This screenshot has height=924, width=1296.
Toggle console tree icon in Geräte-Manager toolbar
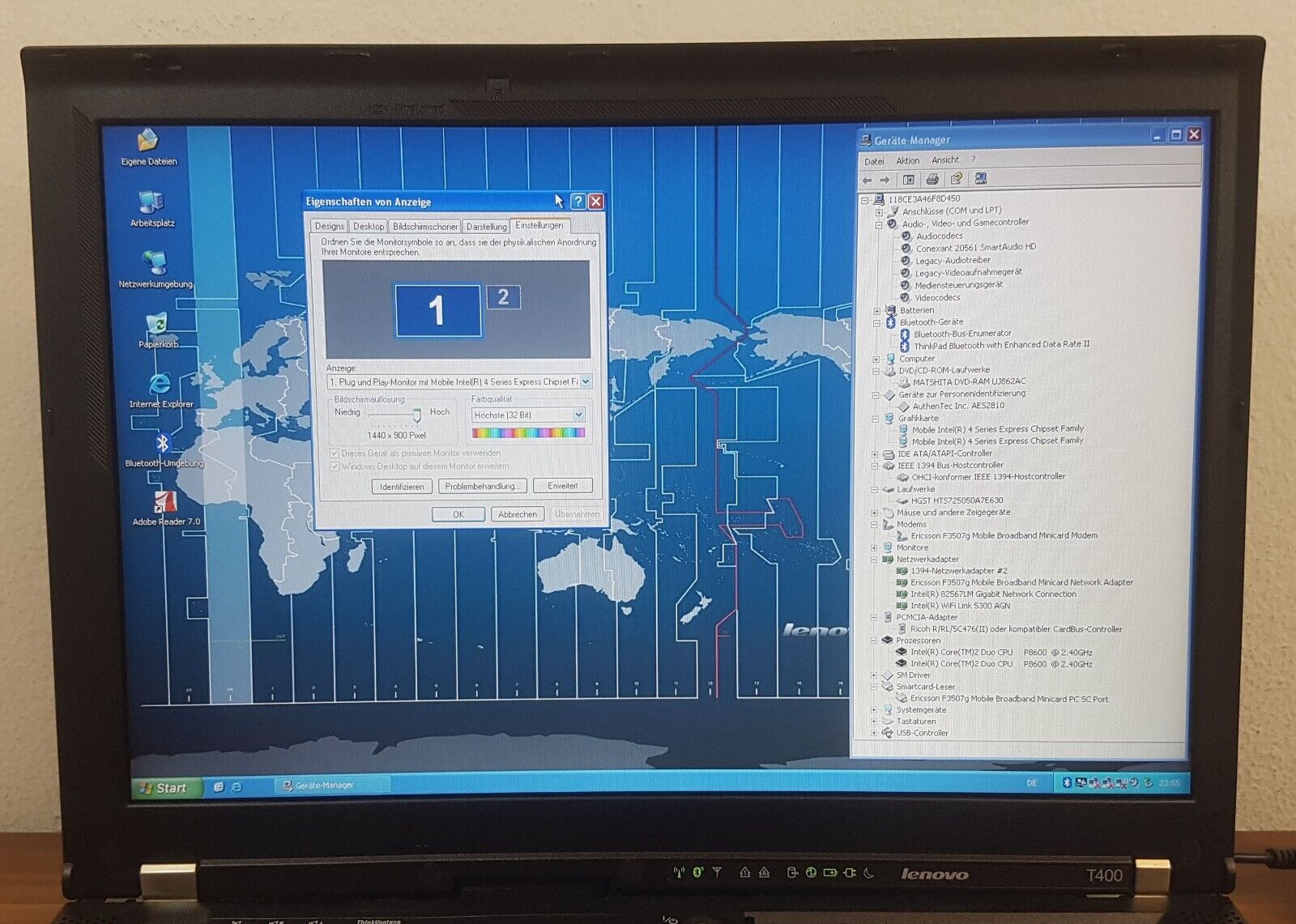(909, 180)
